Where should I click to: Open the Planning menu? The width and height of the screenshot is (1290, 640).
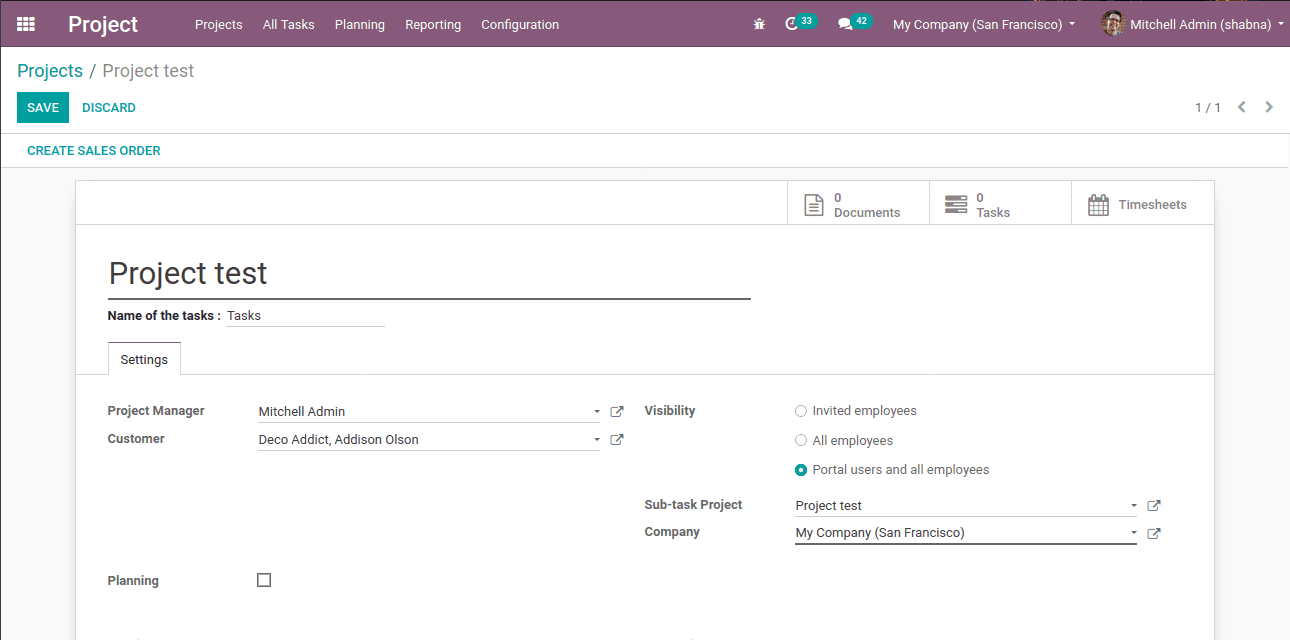pyautogui.click(x=360, y=24)
